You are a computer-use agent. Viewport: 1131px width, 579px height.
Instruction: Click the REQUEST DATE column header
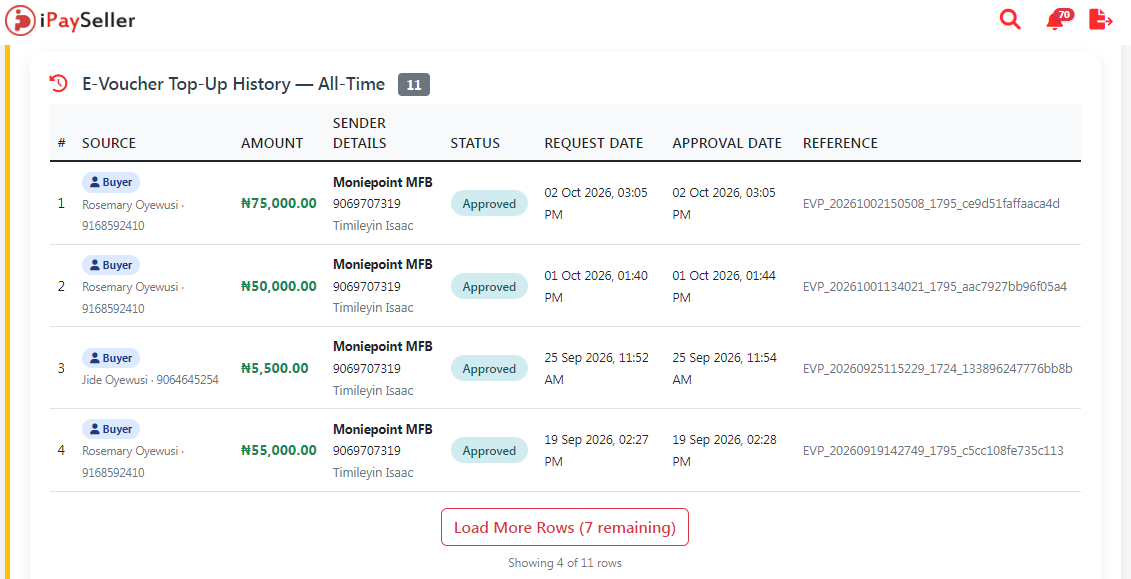click(594, 143)
